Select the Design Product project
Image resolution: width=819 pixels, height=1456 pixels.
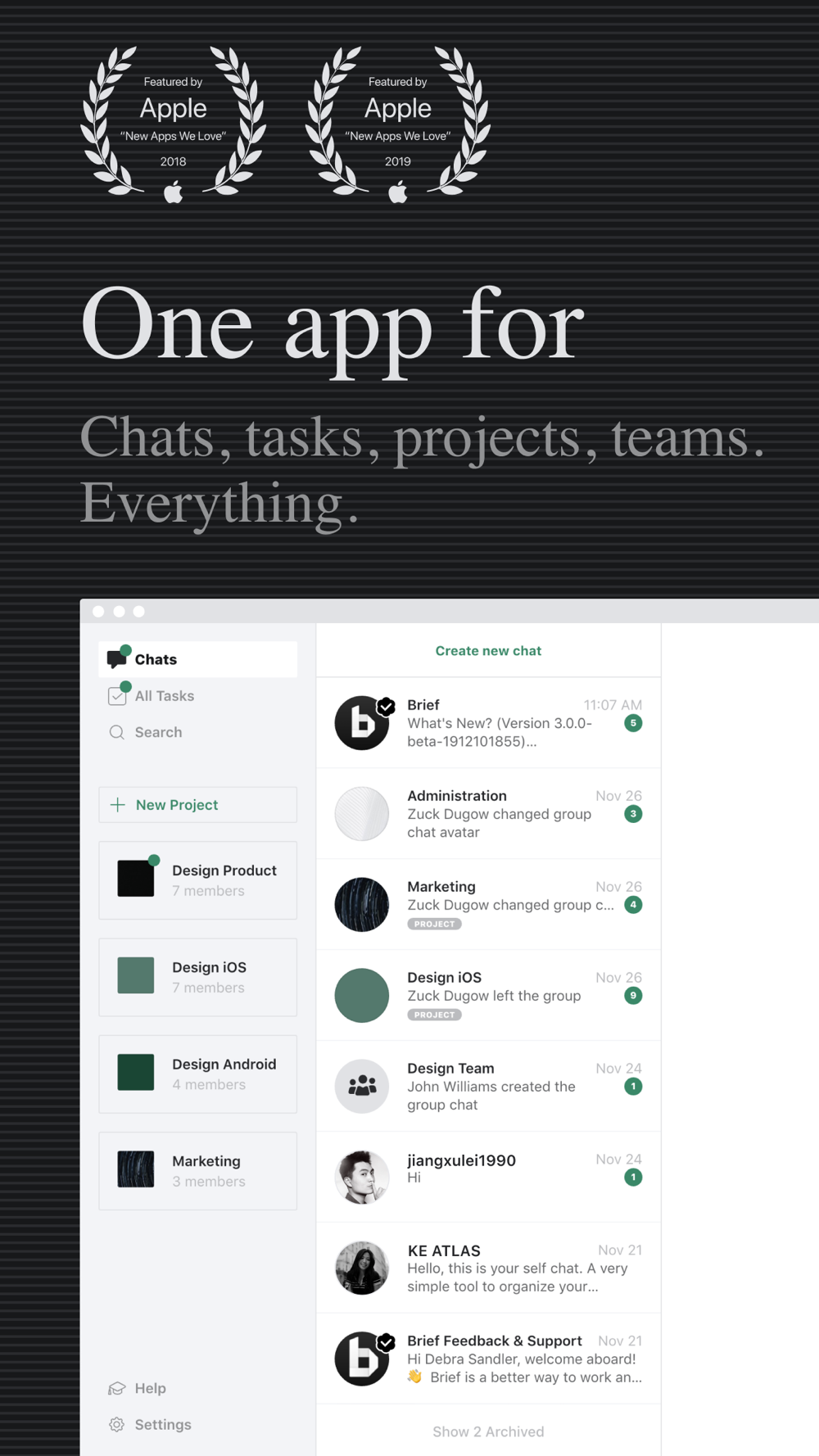click(x=197, y=880)
